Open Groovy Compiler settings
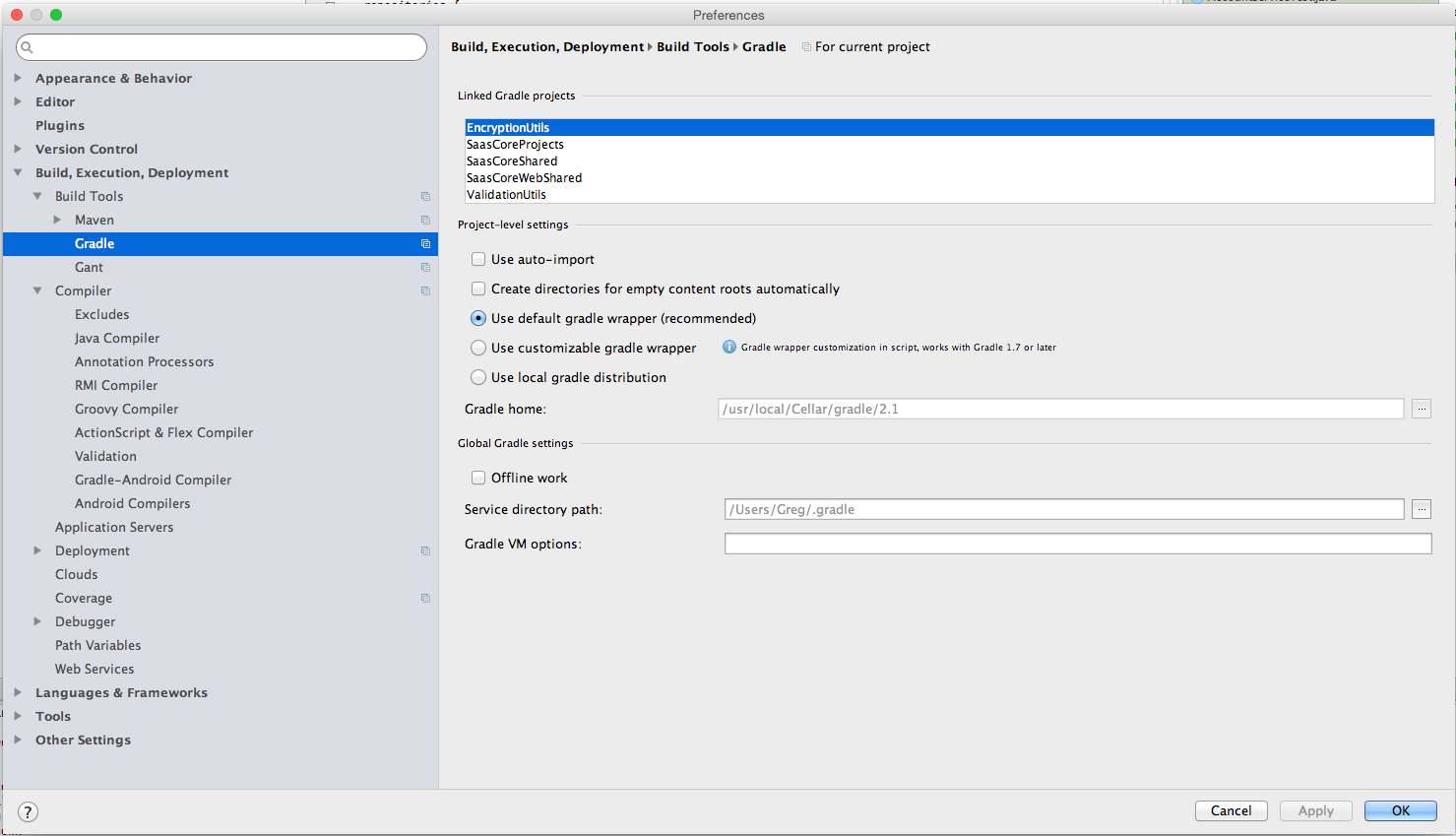1456x836 pixels. click(127, 409)
